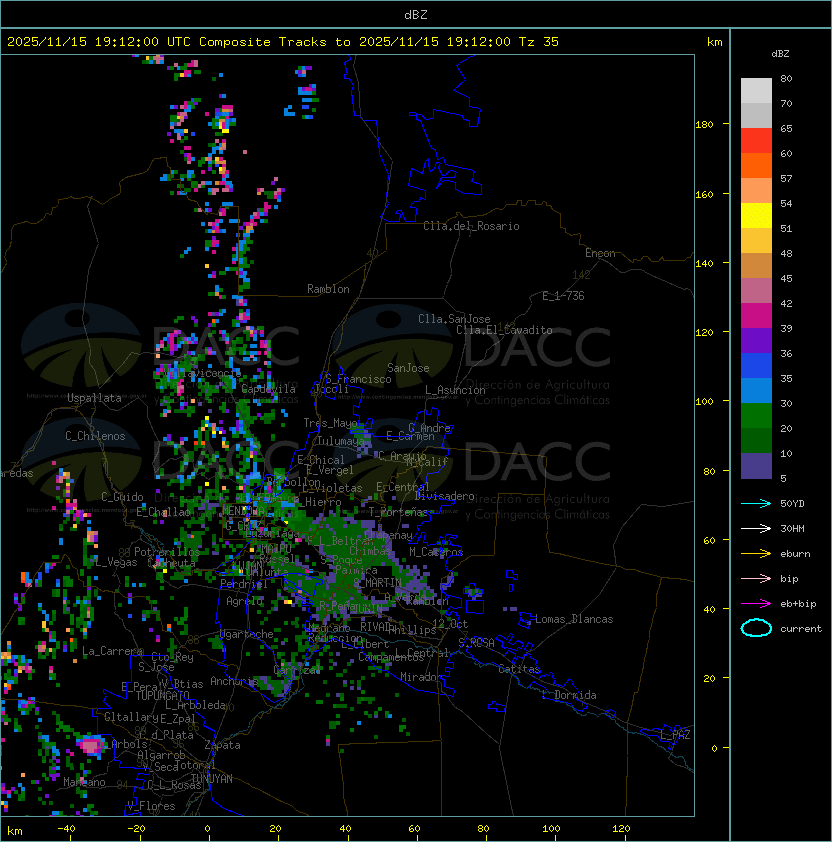Click the yellow eburn arrow in legend
832x842 pixels.
pos(756,554)
